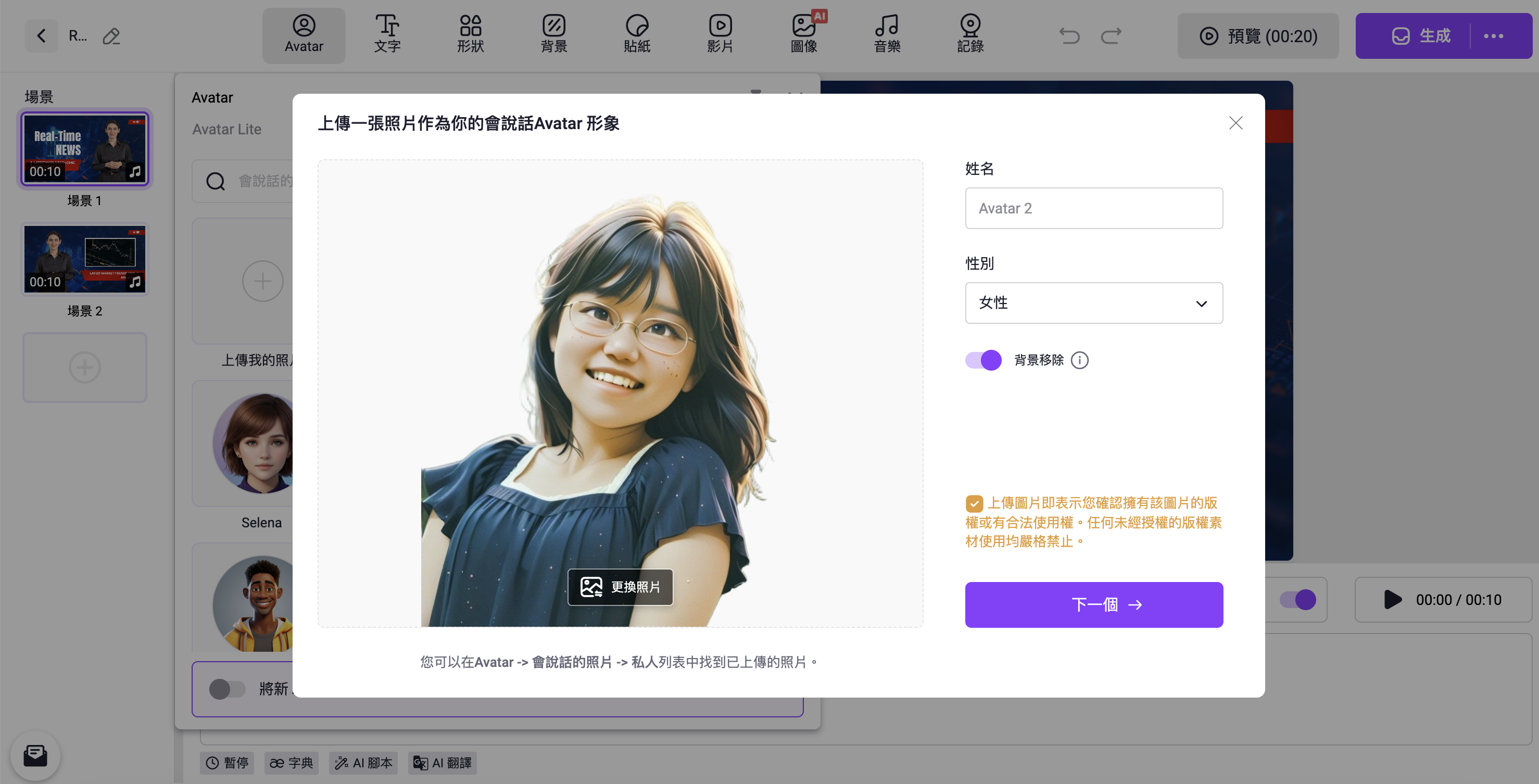Open the AI 圖像 image panel

coord(804,35)
